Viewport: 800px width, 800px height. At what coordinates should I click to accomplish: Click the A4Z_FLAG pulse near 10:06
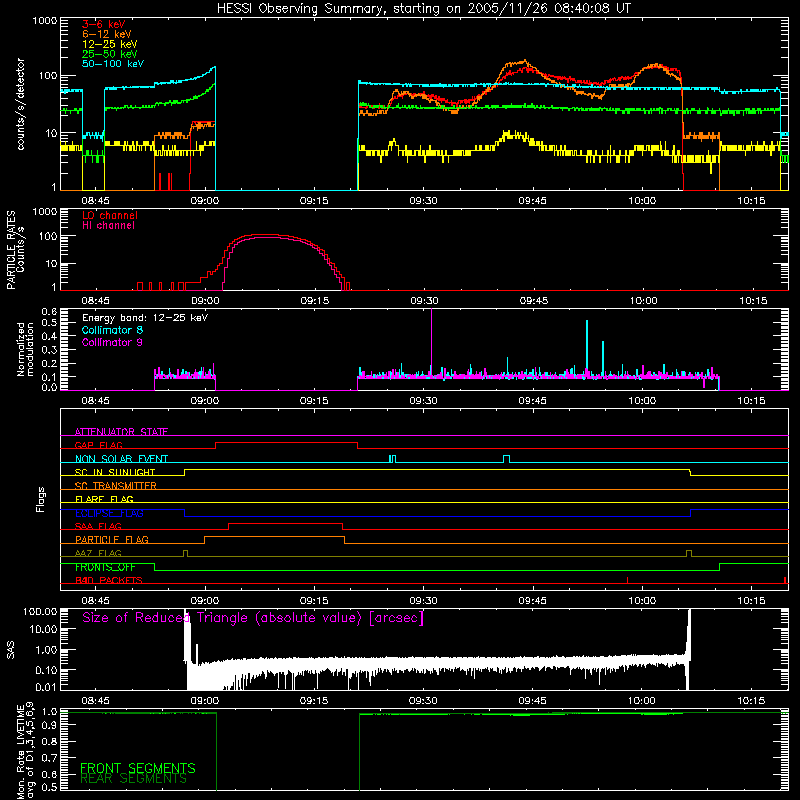click(689, 553)
